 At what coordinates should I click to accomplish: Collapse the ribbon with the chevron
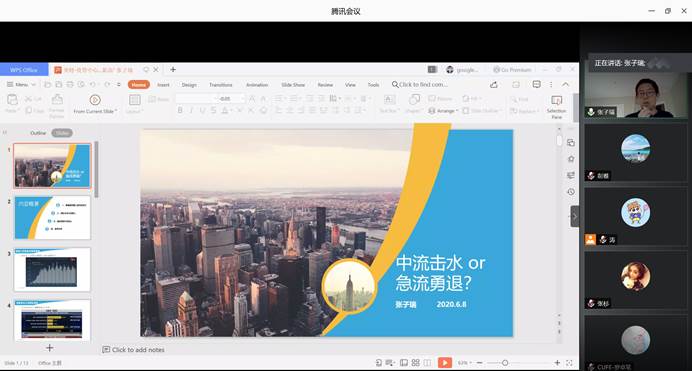(x=566, y=84)
